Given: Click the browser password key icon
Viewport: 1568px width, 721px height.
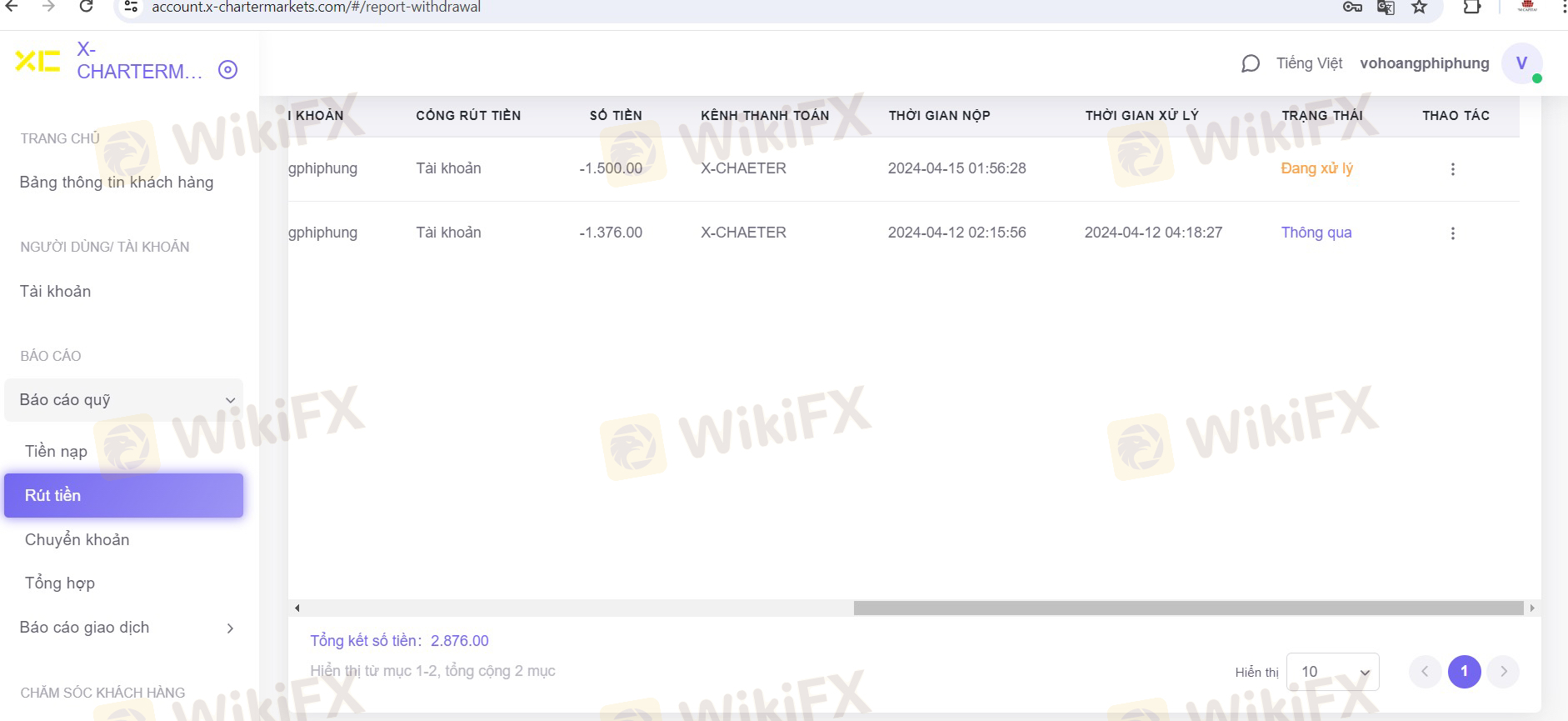Looking at the screenshot, I should pos(1352,8).
